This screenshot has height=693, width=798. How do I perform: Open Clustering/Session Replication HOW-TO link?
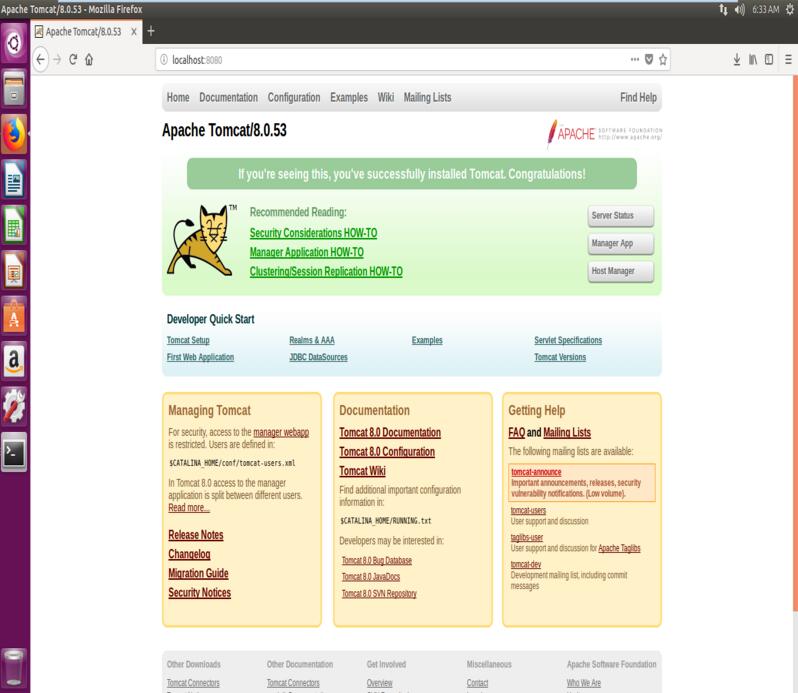pyautogui.click(x=326, y=272)
